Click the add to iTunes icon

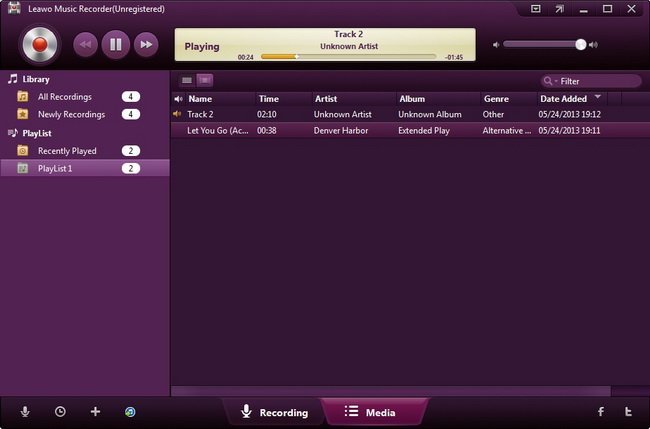pos(130,412)
